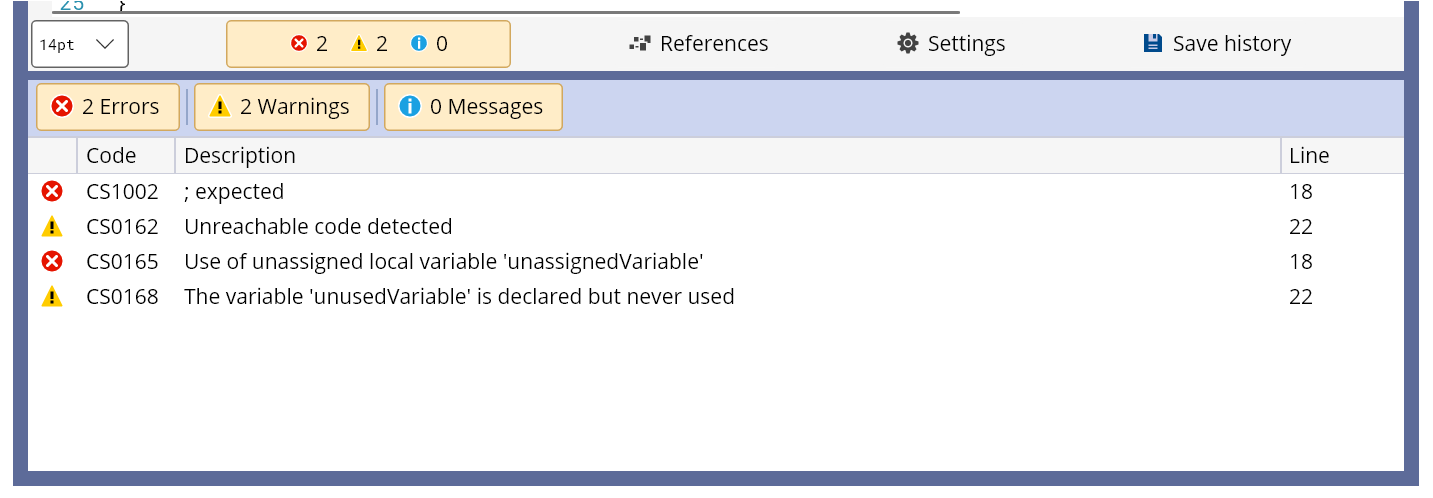Viewport: 1433px width, 498px height.
Task: Select the unusedVariable never used warning
Action: [x=459, y=297]
